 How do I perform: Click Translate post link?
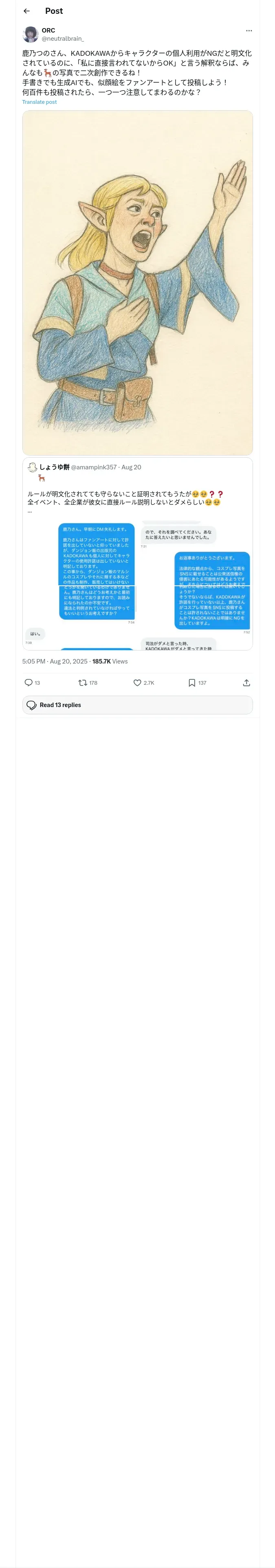coord(40,102)
